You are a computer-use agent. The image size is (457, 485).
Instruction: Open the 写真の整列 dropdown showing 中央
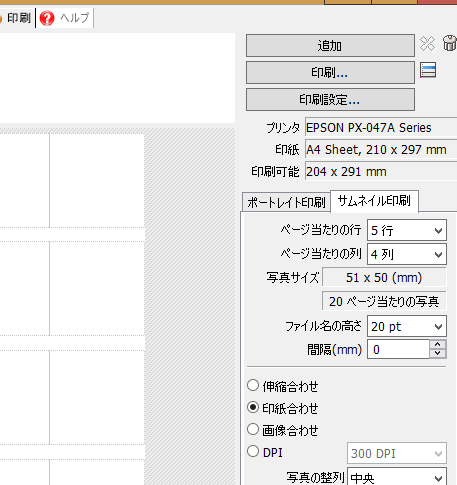pos(397,477)
